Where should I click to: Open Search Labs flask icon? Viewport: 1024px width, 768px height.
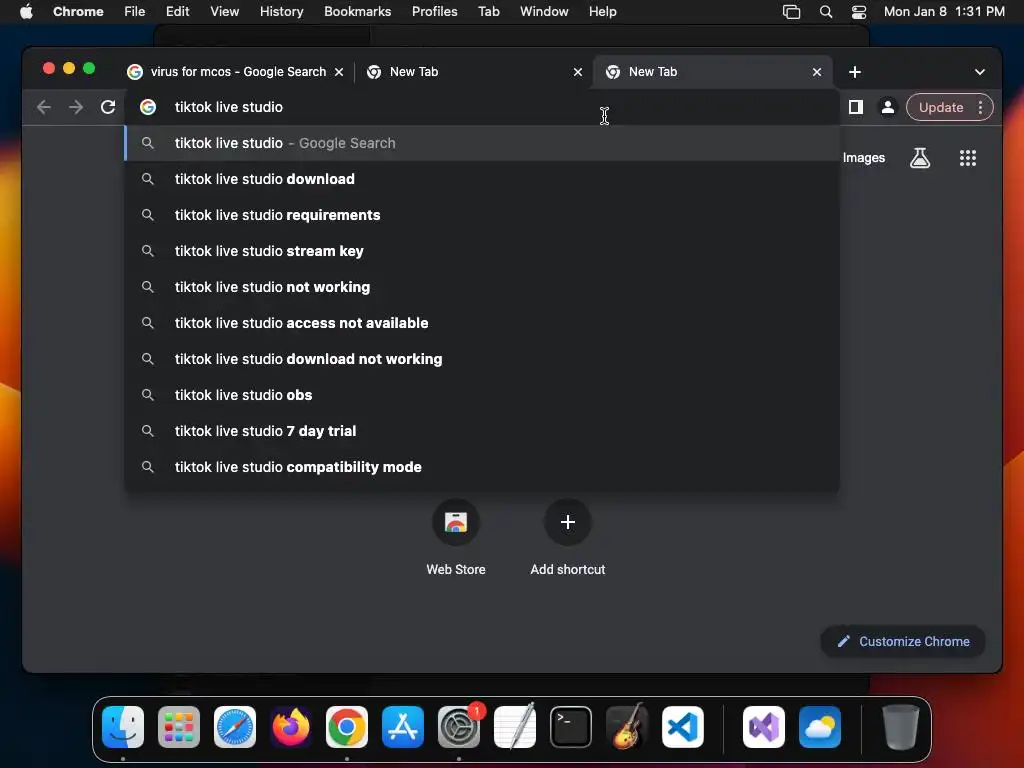[x=920, y=158]
